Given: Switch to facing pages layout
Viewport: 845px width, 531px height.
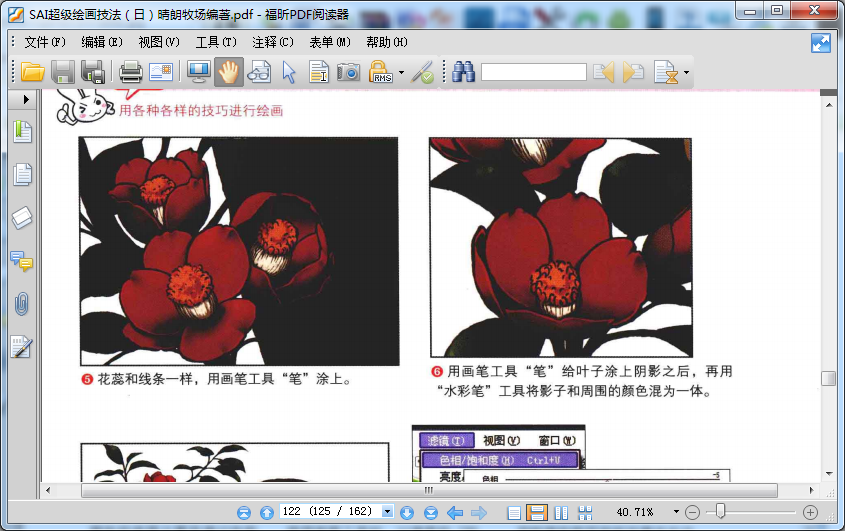Looking at the screenshot, I should (x=562, y=513).
